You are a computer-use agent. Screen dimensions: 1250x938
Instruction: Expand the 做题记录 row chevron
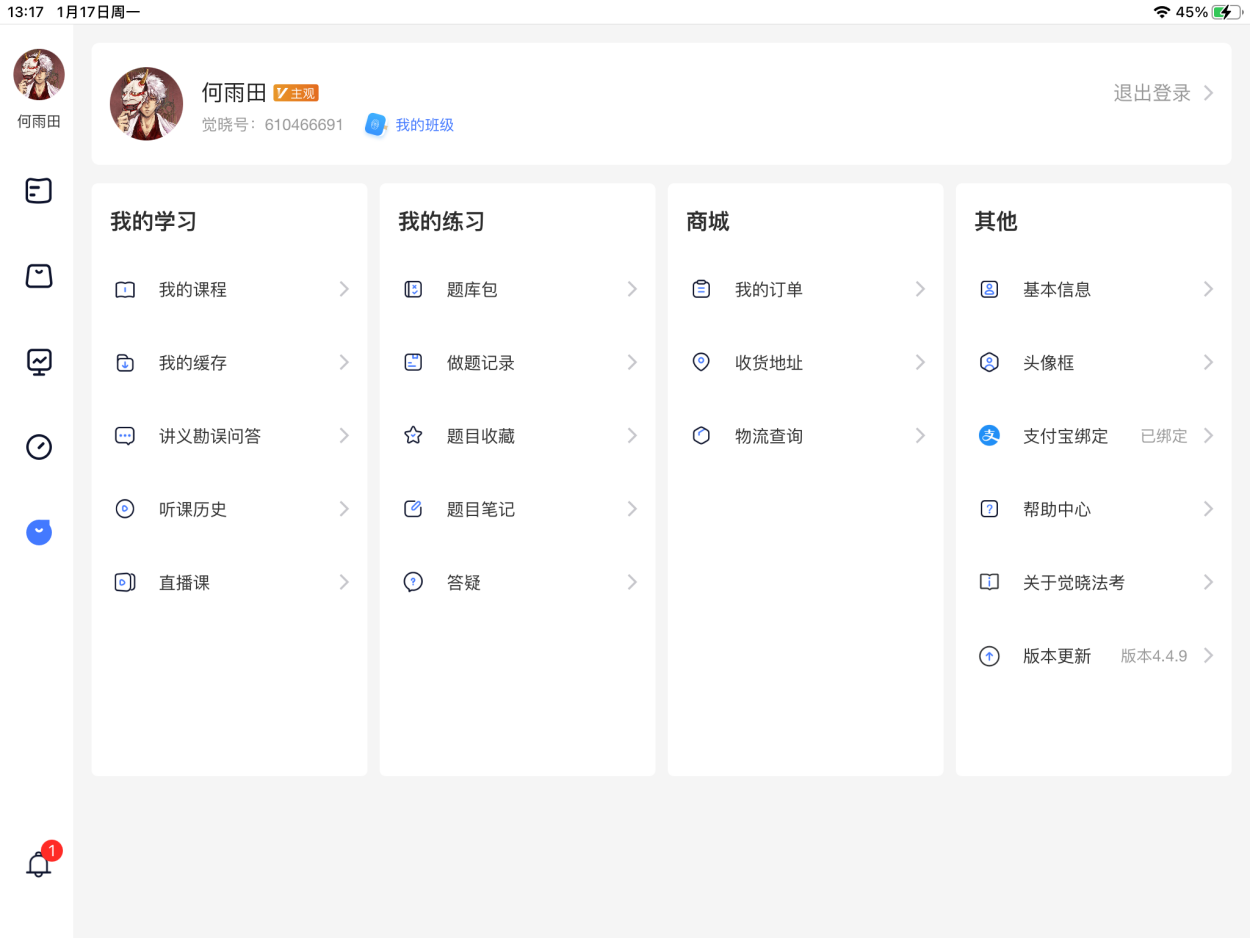(632, 363)
